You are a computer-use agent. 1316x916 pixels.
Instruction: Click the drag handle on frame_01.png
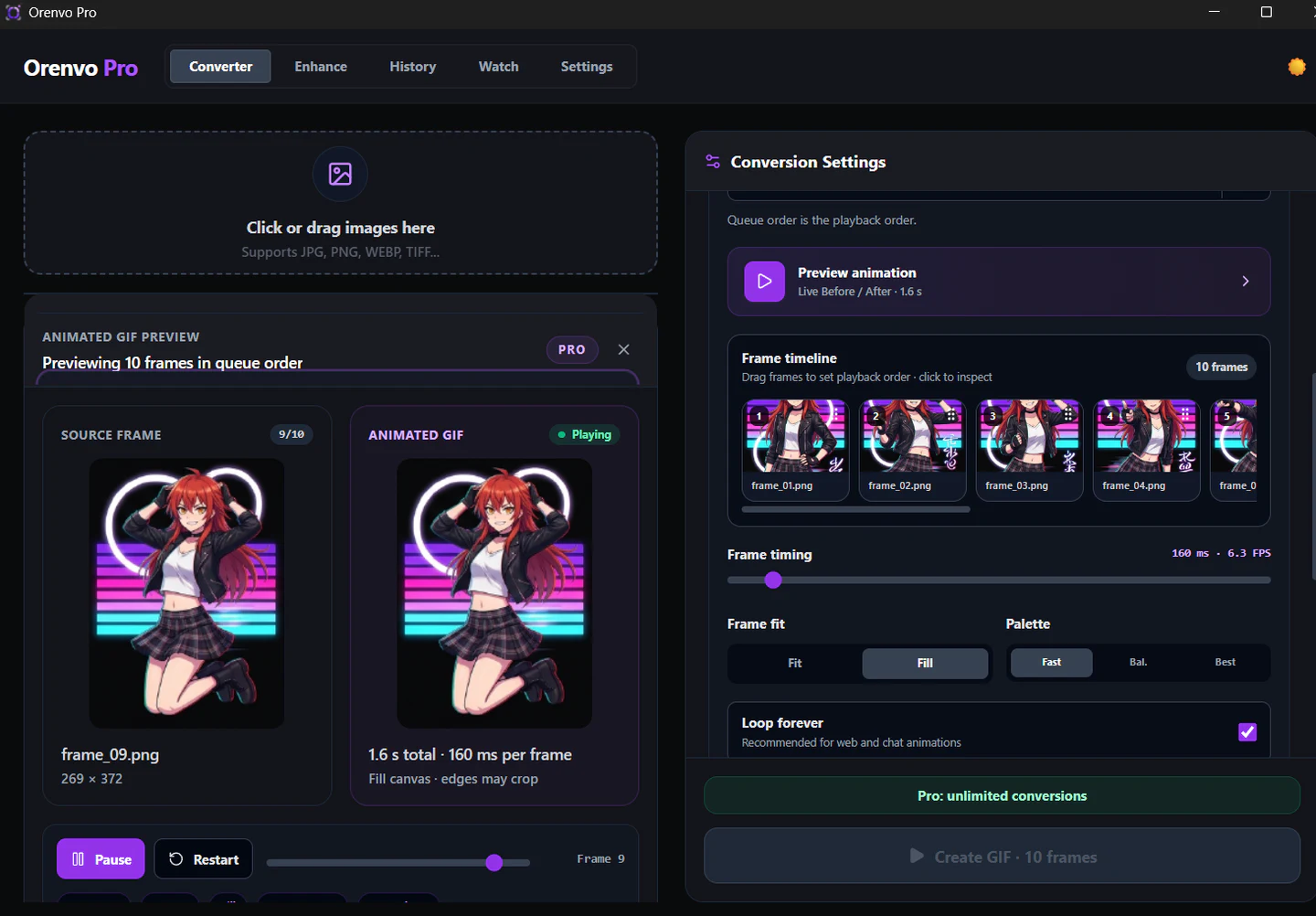(x=833, y=414)
